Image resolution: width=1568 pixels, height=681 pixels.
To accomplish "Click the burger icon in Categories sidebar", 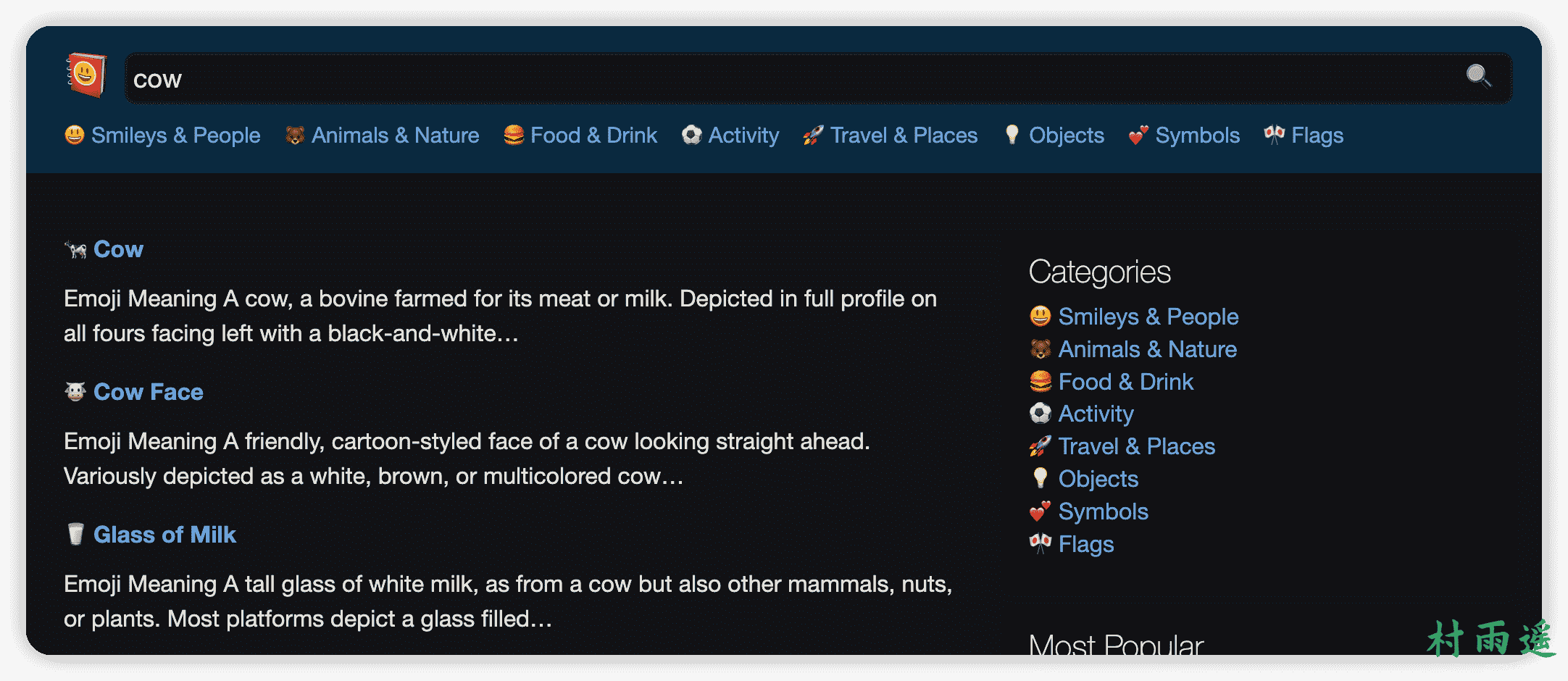I will [x=1041, y=382].
